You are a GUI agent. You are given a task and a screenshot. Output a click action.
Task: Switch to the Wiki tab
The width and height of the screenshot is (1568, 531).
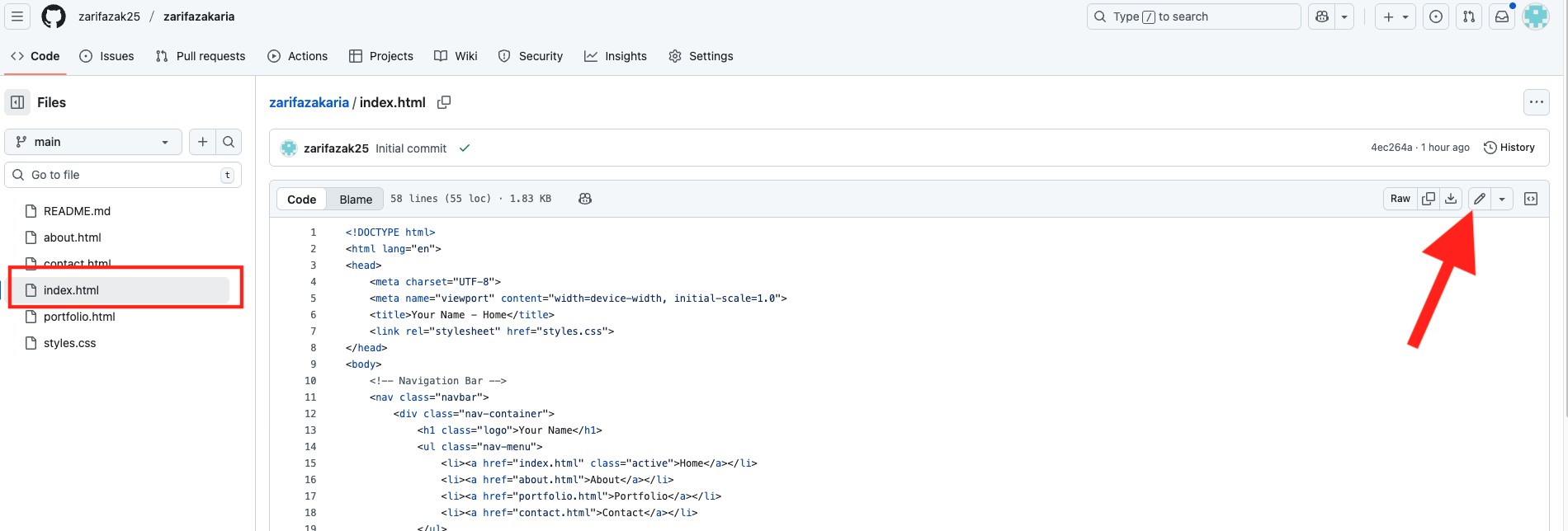(x=456, y=56)
